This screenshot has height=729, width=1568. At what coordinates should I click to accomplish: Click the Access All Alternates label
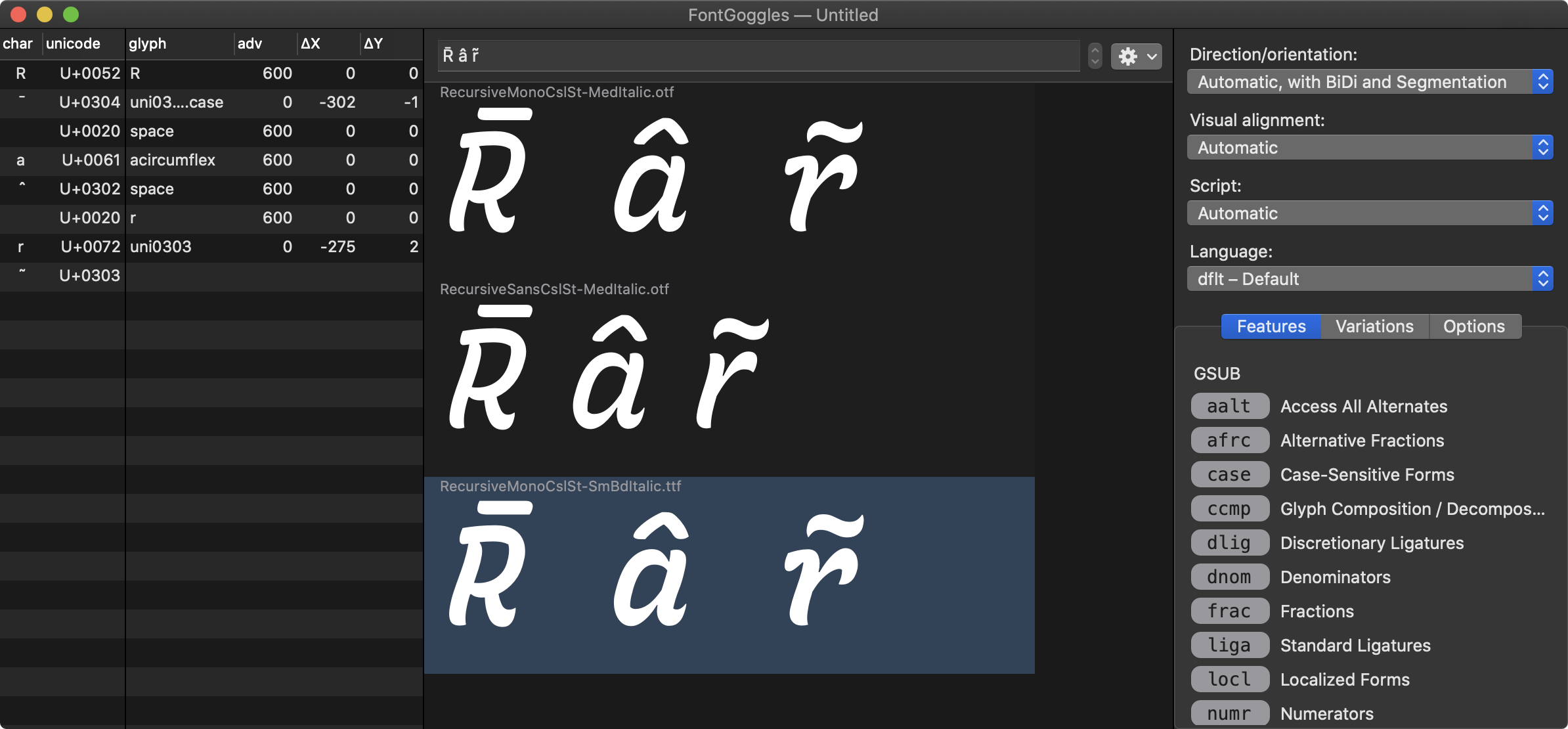click(1364, 407)
